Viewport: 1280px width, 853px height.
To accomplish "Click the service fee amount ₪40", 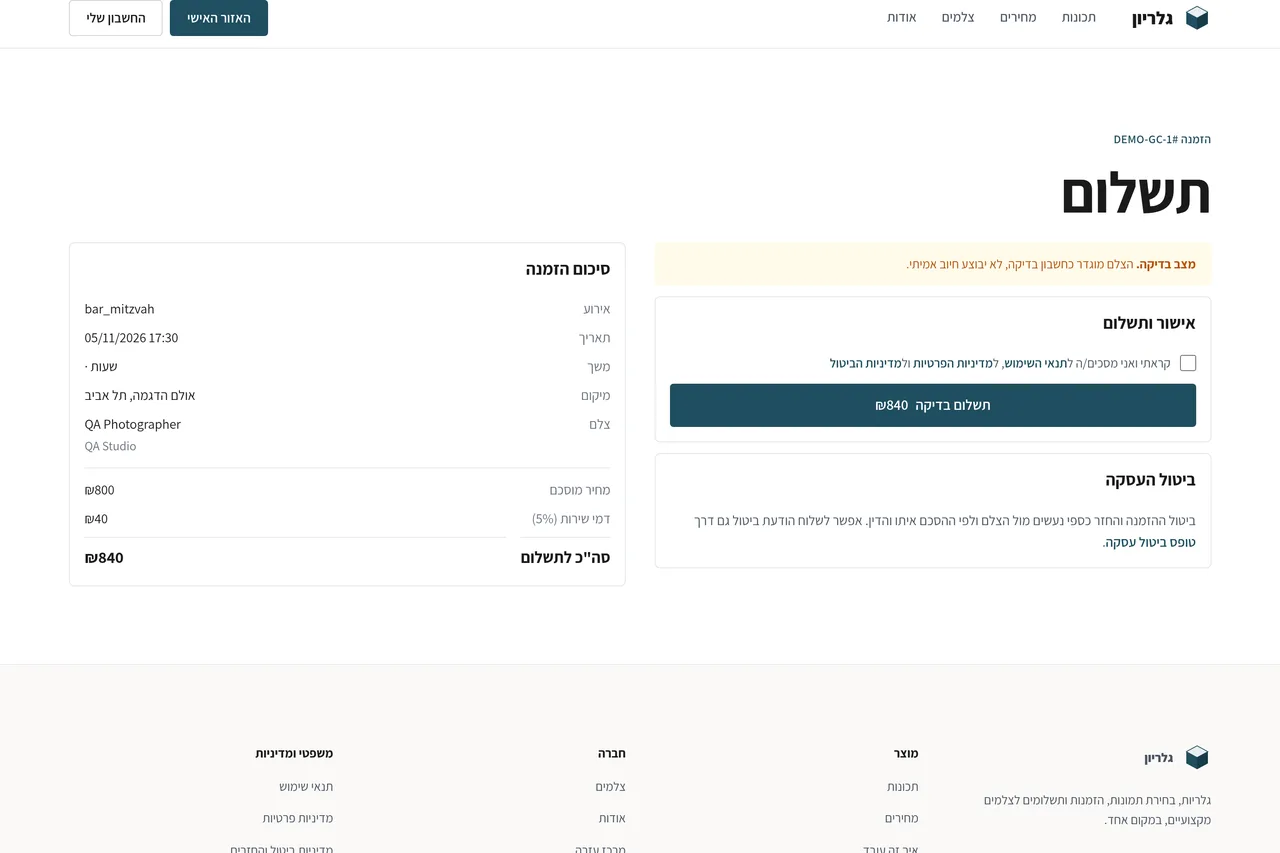I will coord(96,519).
